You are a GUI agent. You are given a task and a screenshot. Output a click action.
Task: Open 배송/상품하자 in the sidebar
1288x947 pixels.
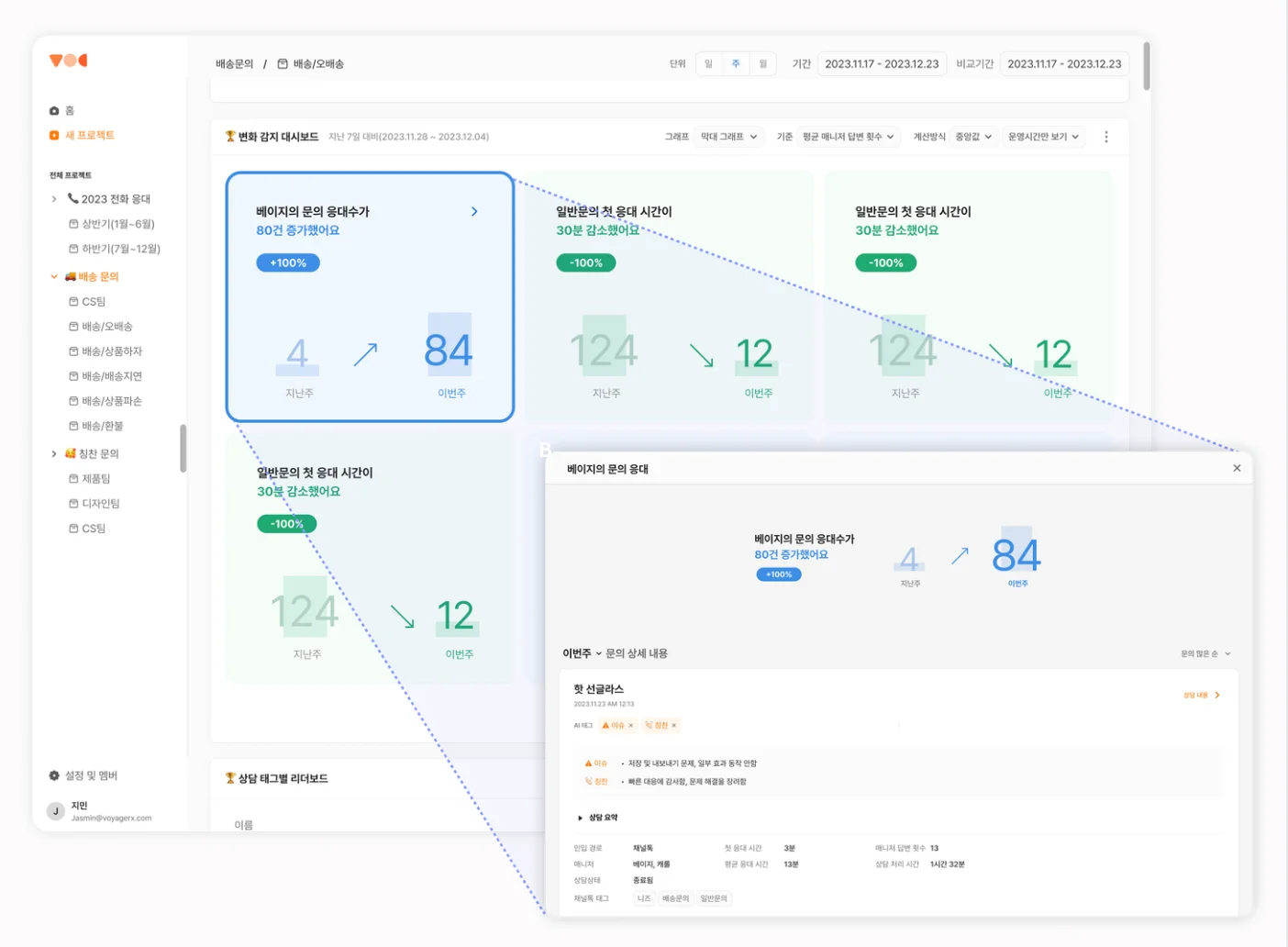112,351
